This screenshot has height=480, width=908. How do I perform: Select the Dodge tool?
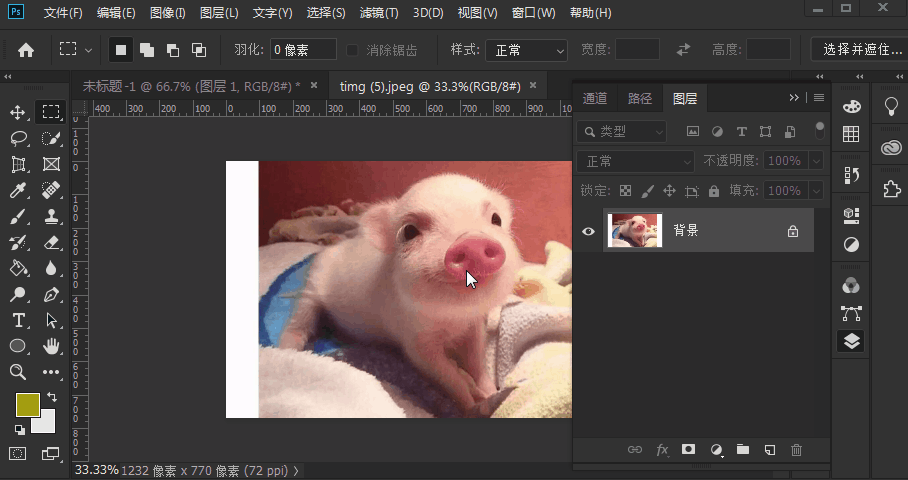19,294
